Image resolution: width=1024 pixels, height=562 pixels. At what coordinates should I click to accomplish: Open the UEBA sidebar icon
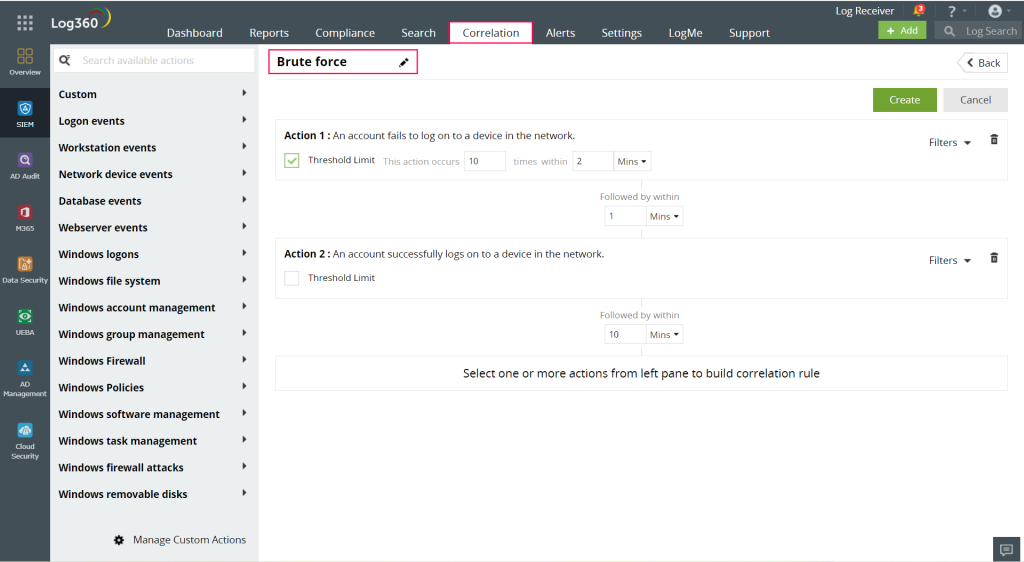pyautogui.click(x=25, y=321)
